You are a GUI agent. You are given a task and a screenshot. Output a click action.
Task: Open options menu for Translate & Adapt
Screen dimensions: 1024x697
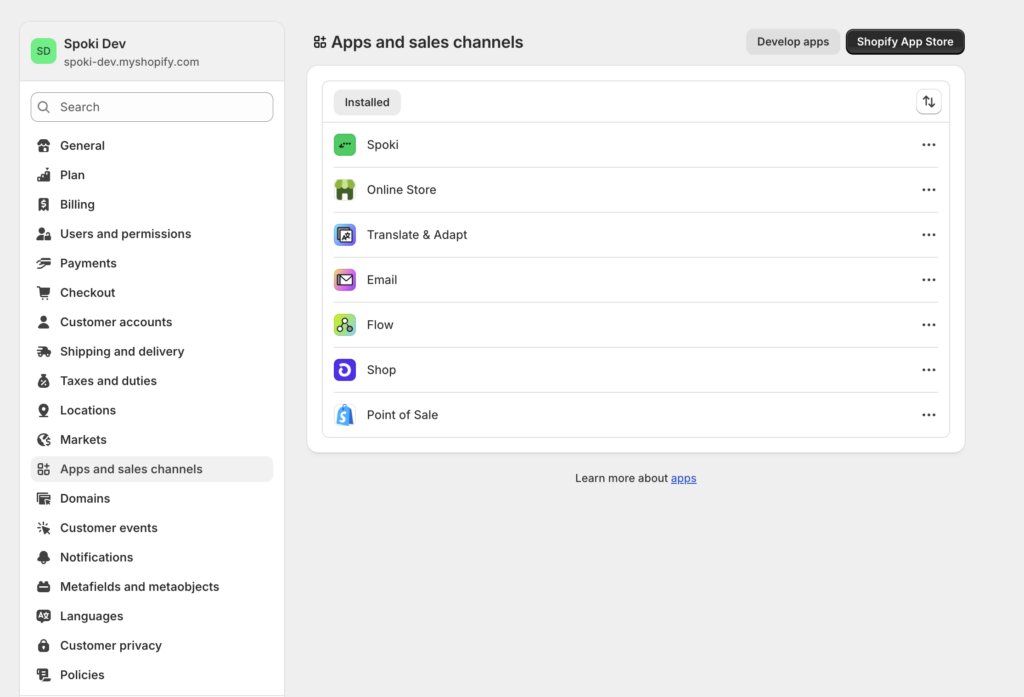coord(928,235)
